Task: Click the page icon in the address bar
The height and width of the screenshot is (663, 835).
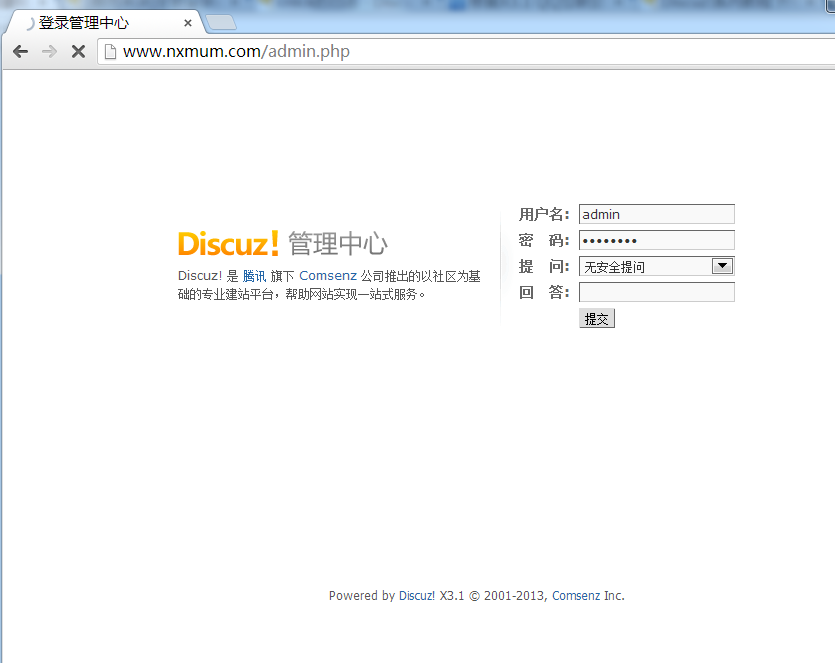Action: [110, 52]
